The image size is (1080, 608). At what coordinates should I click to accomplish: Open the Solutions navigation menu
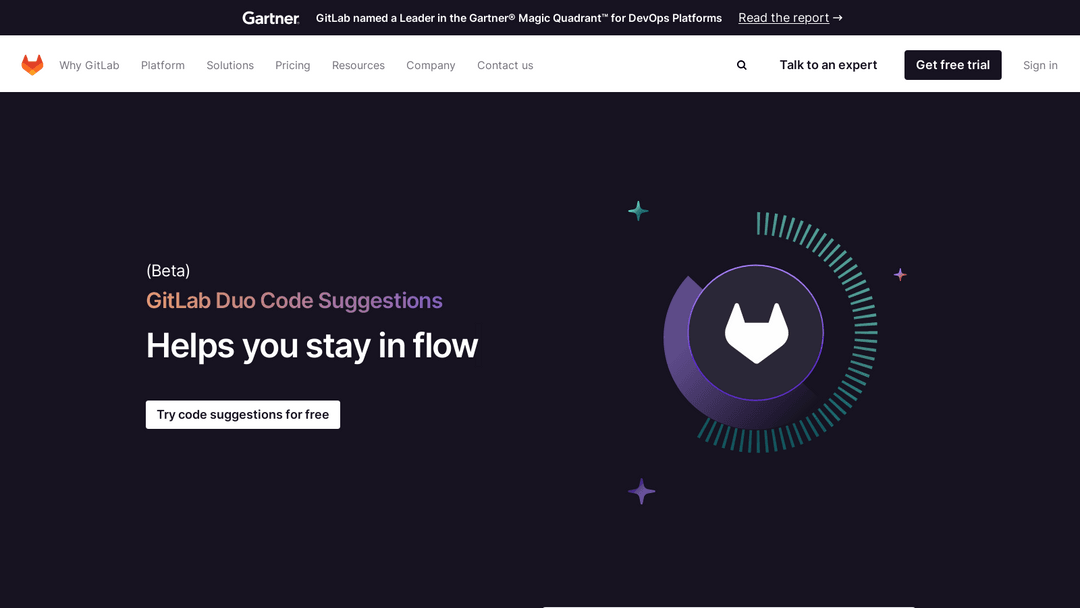click(x=230, y=65)
